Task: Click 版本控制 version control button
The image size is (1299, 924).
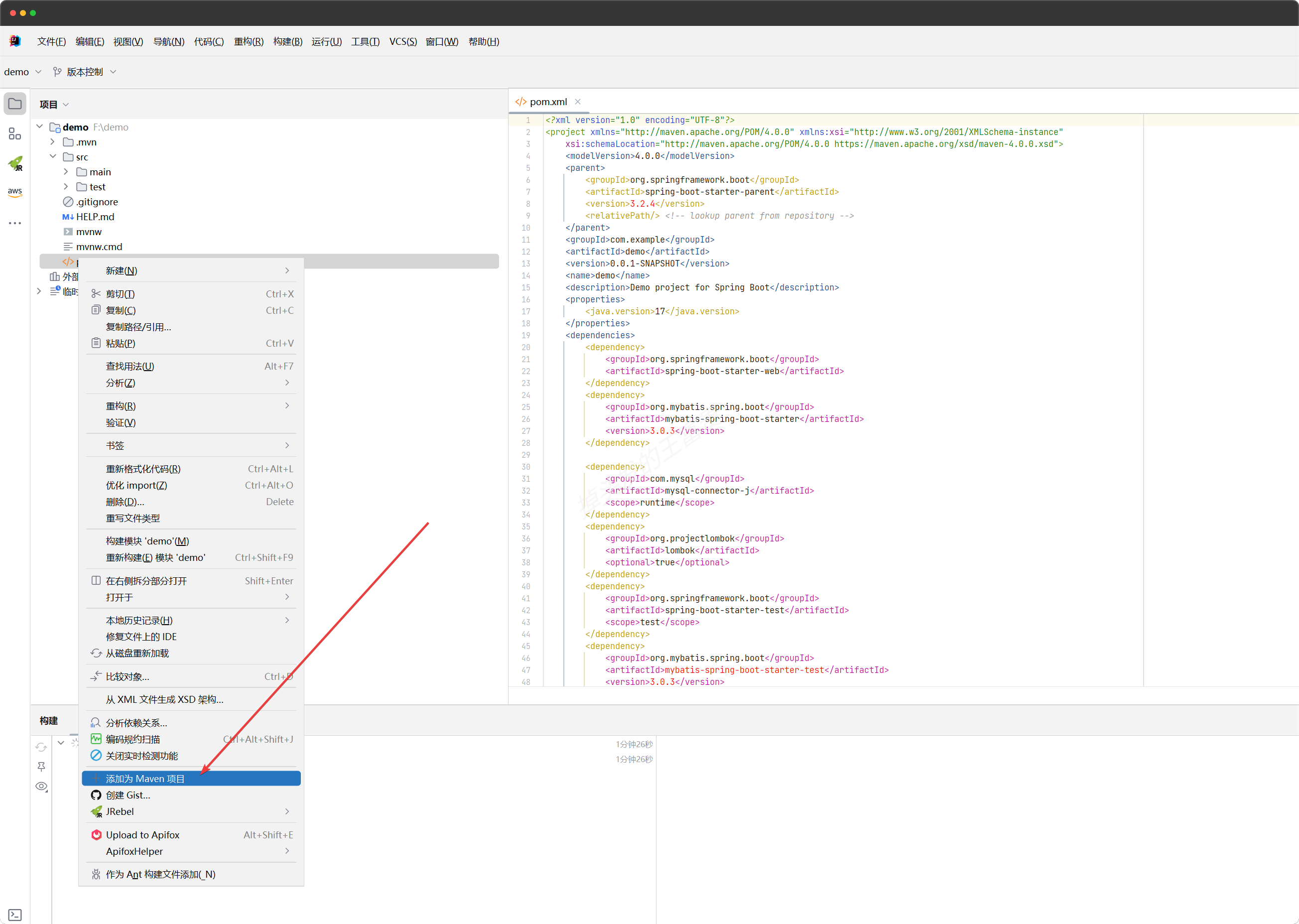Action: coord(84,72)
